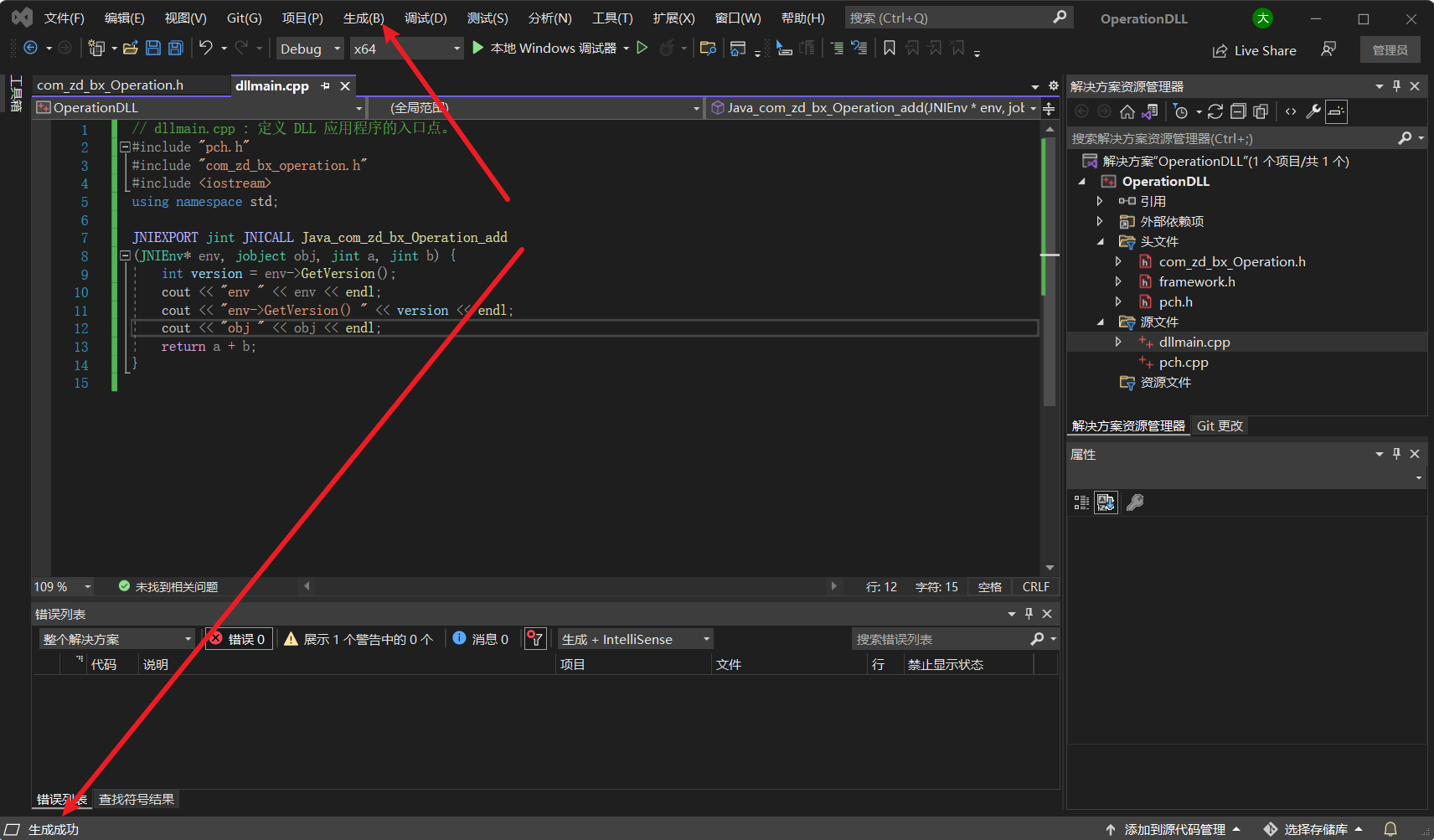Open the 工具(T) menu
The height and width of the screenshot is (840, 1434).
612,18
